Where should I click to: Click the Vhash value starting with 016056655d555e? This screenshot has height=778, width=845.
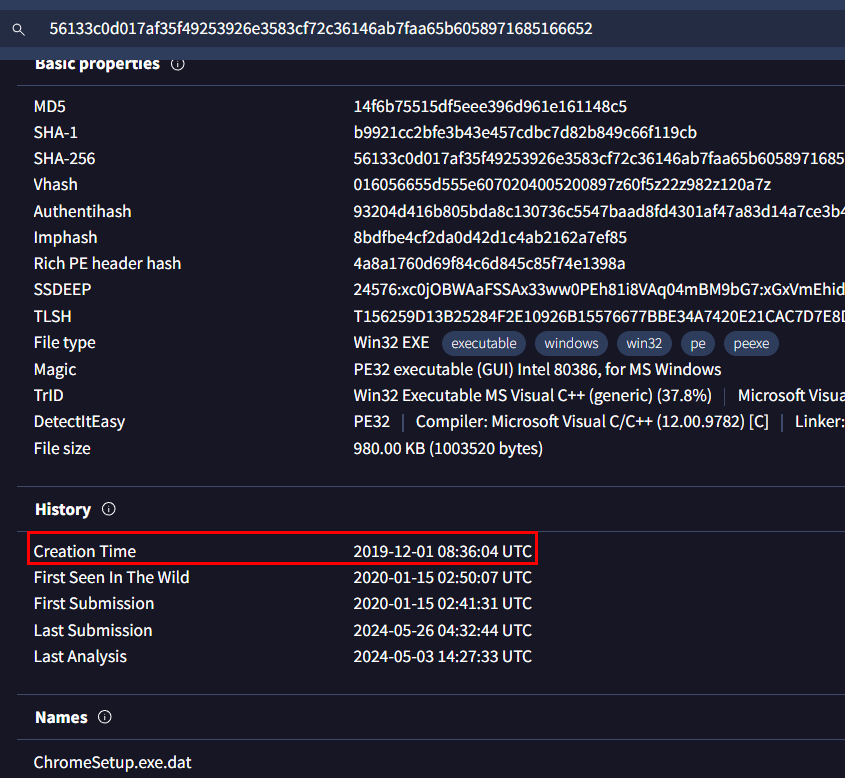562,185
